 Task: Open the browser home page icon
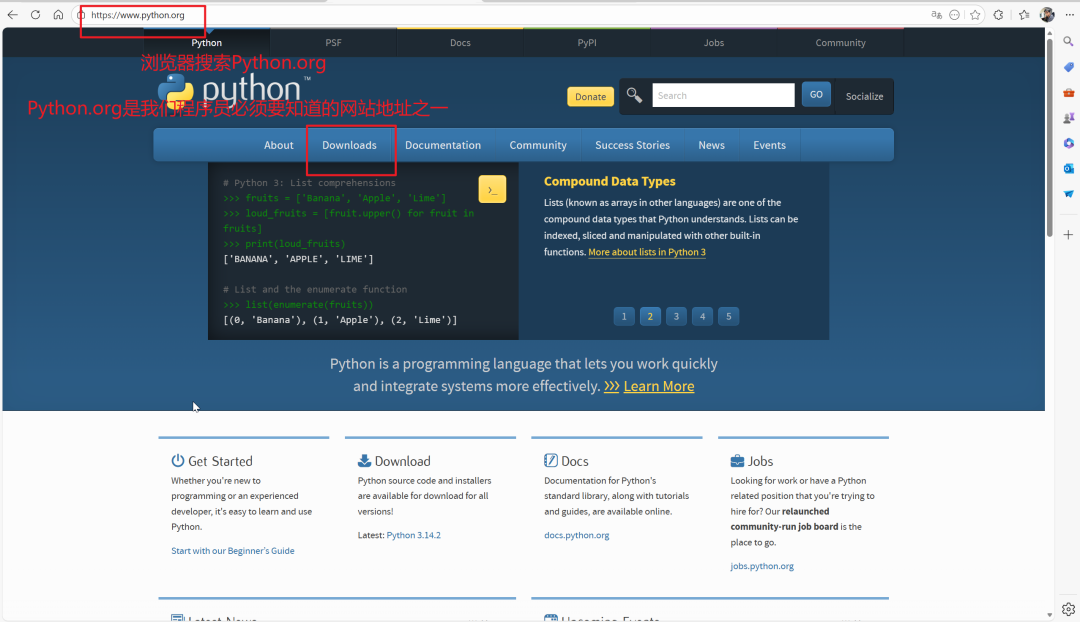[x=58, y=14]
